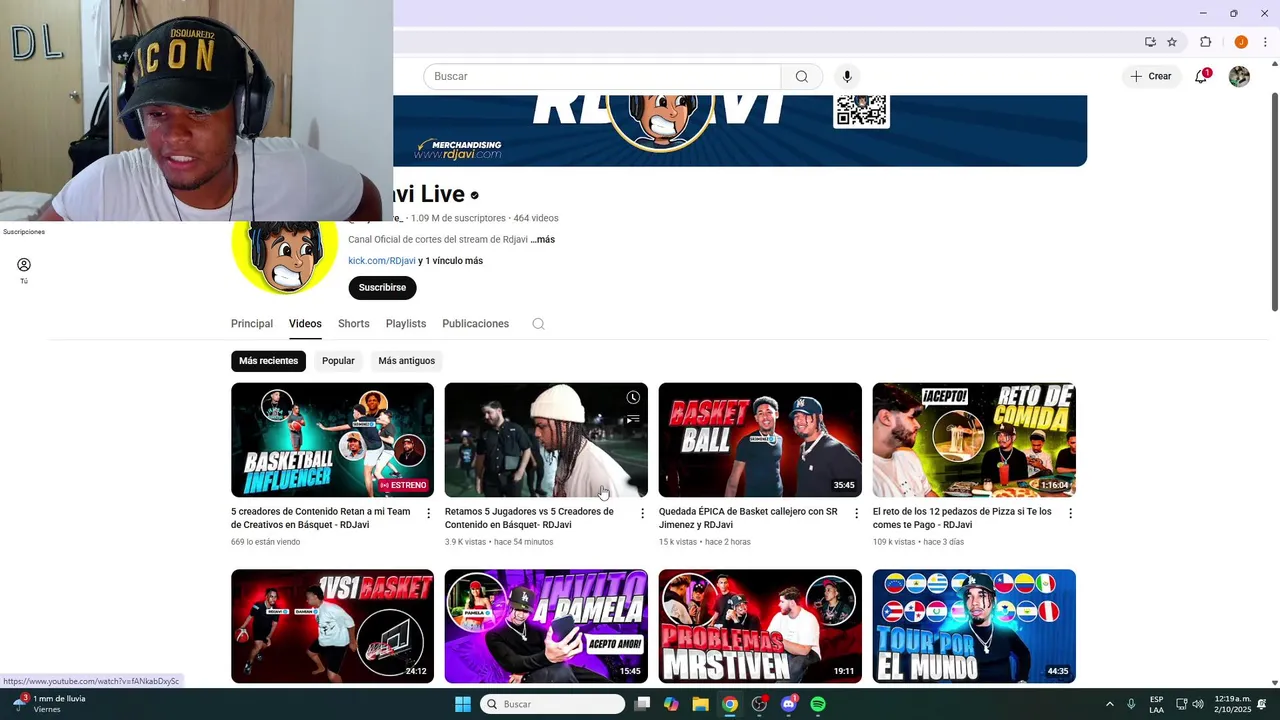Viewport: 1280px width, 720px height.
Task: Show hidden system tray icons chevron
Action: (1110, 704)
